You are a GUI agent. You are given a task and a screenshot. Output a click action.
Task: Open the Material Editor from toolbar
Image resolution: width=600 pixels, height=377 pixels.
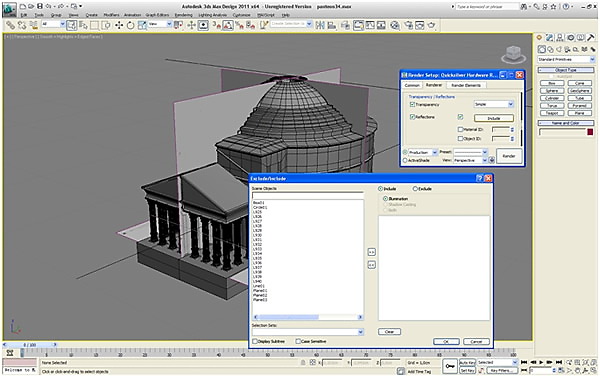[x=395, y=26]
